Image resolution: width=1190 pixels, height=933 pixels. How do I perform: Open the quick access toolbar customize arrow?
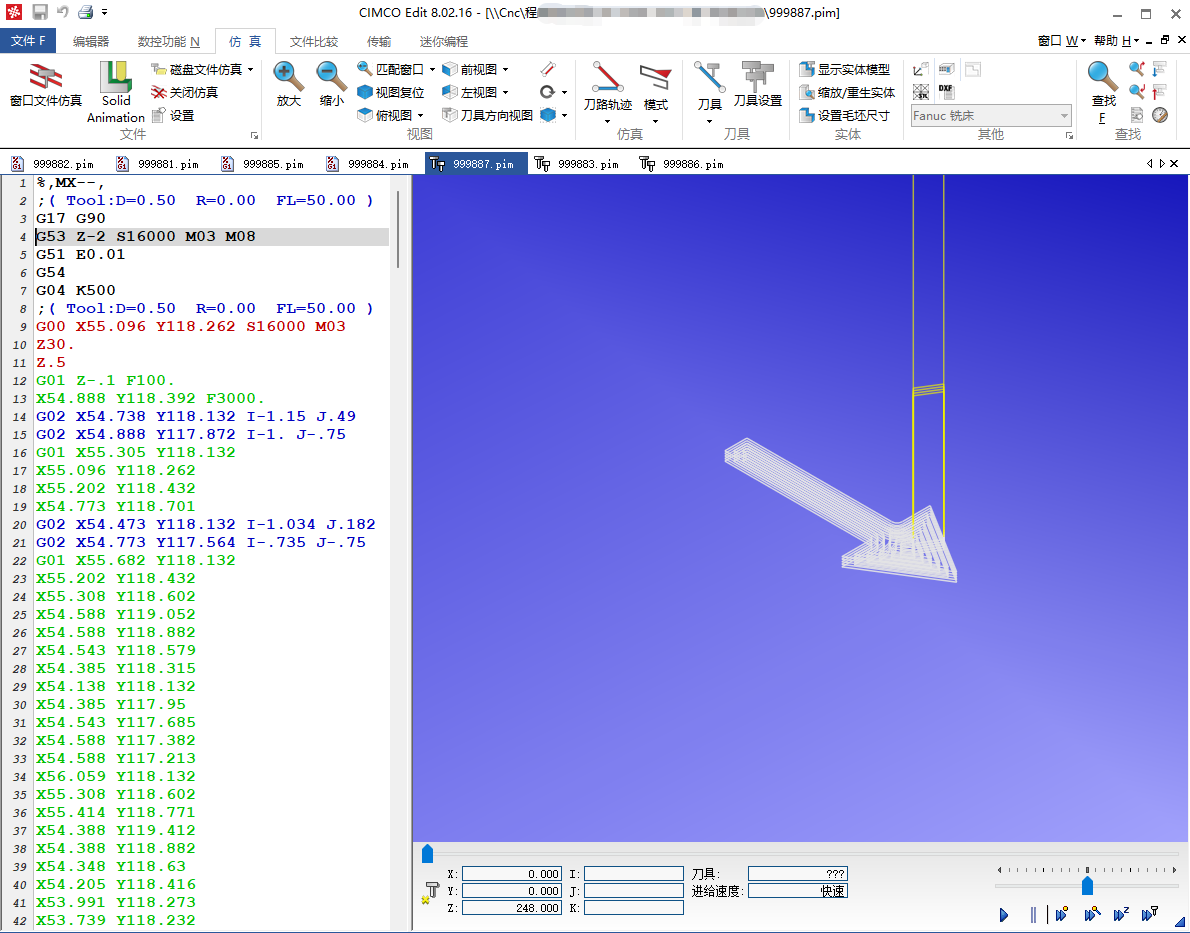[105, 12]
